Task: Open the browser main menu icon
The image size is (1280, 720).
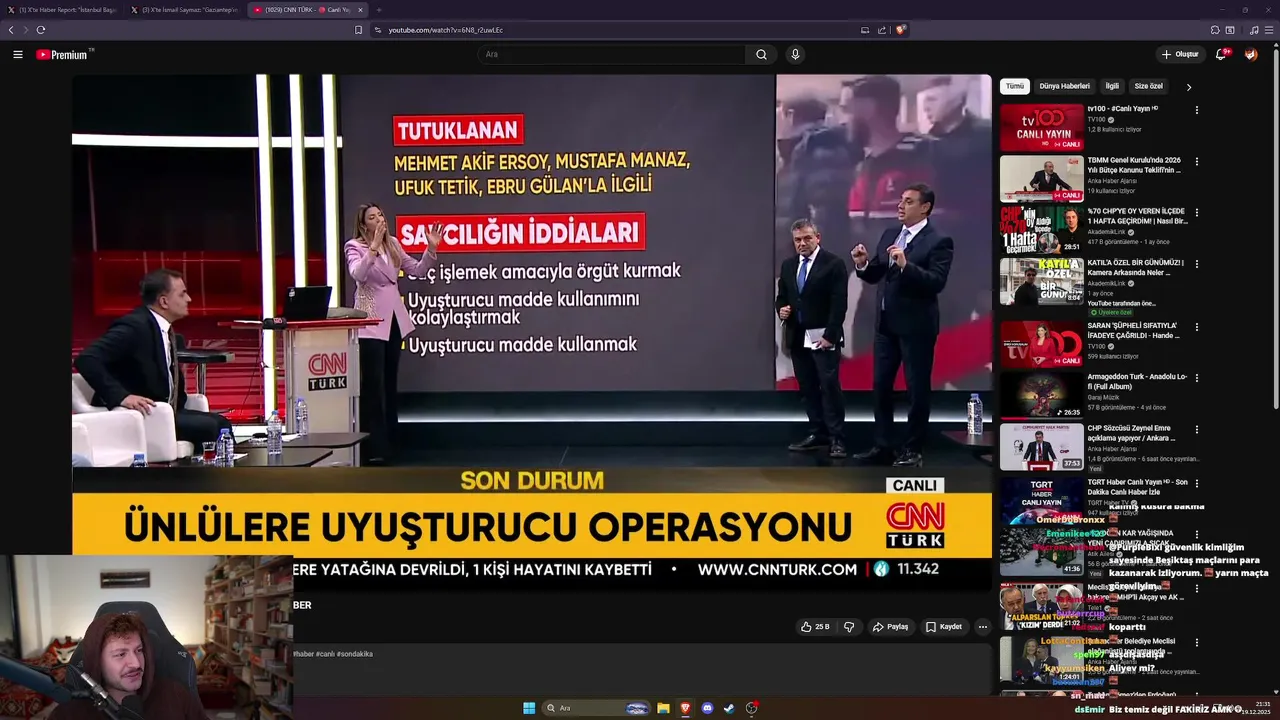Action: click(1270, 30)
